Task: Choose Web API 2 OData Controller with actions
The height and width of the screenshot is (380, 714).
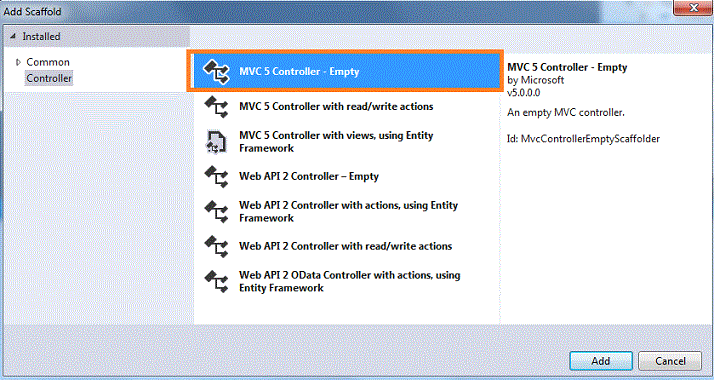Action: pos(346,281)
